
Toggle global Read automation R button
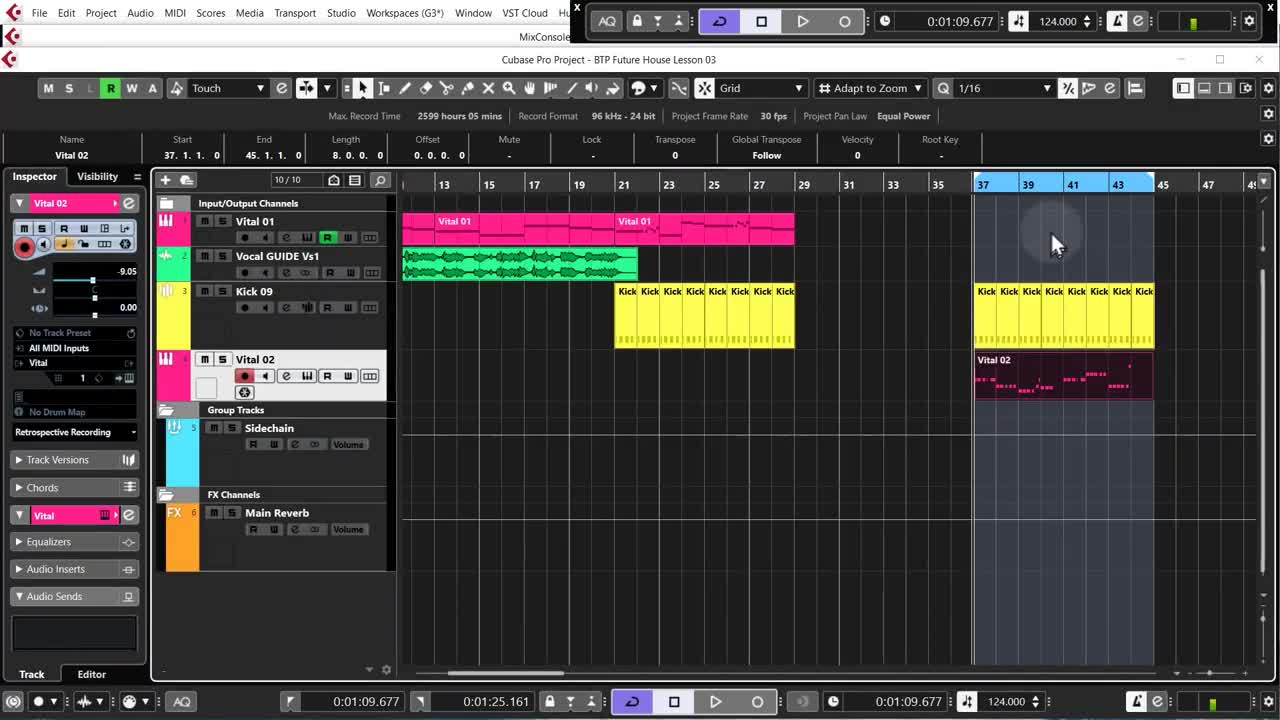[110, 88]
